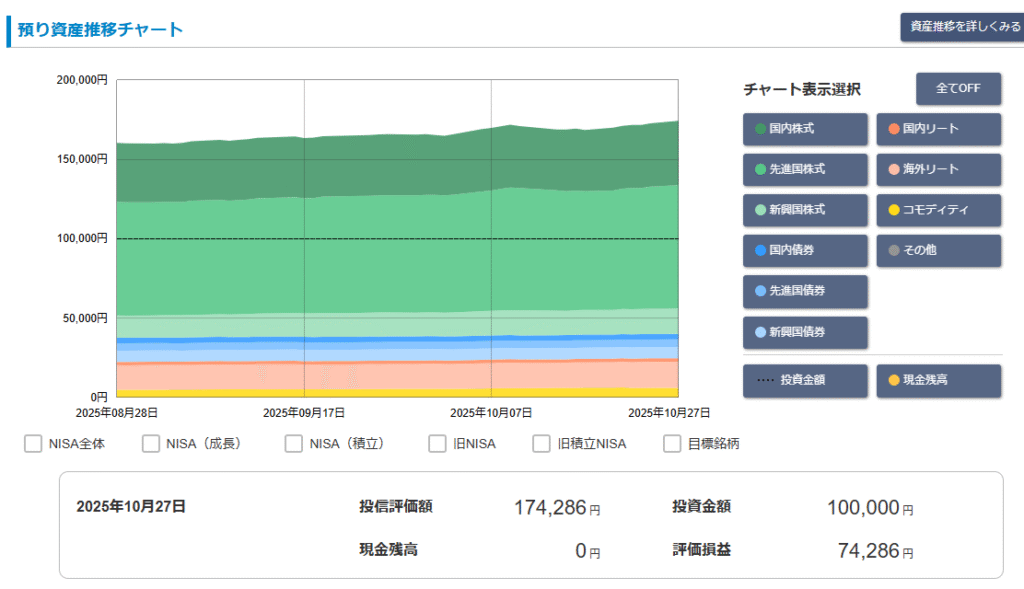Check the 旧NISA checkbox
Screen dimensions: 1024x589
[437, 443]
